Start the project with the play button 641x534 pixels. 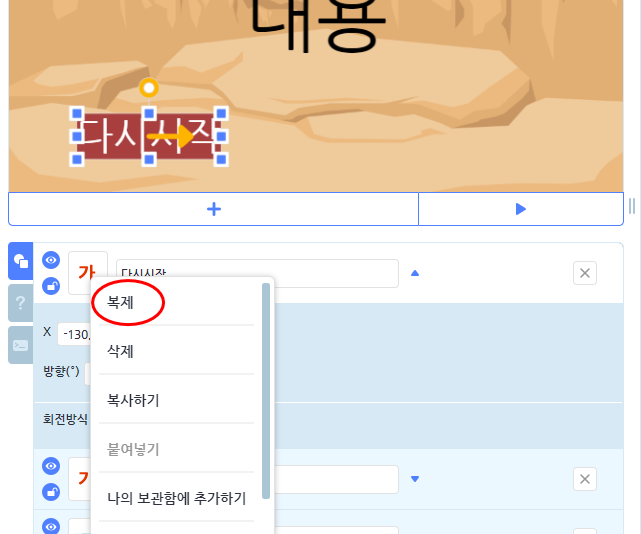click(520, 209)
